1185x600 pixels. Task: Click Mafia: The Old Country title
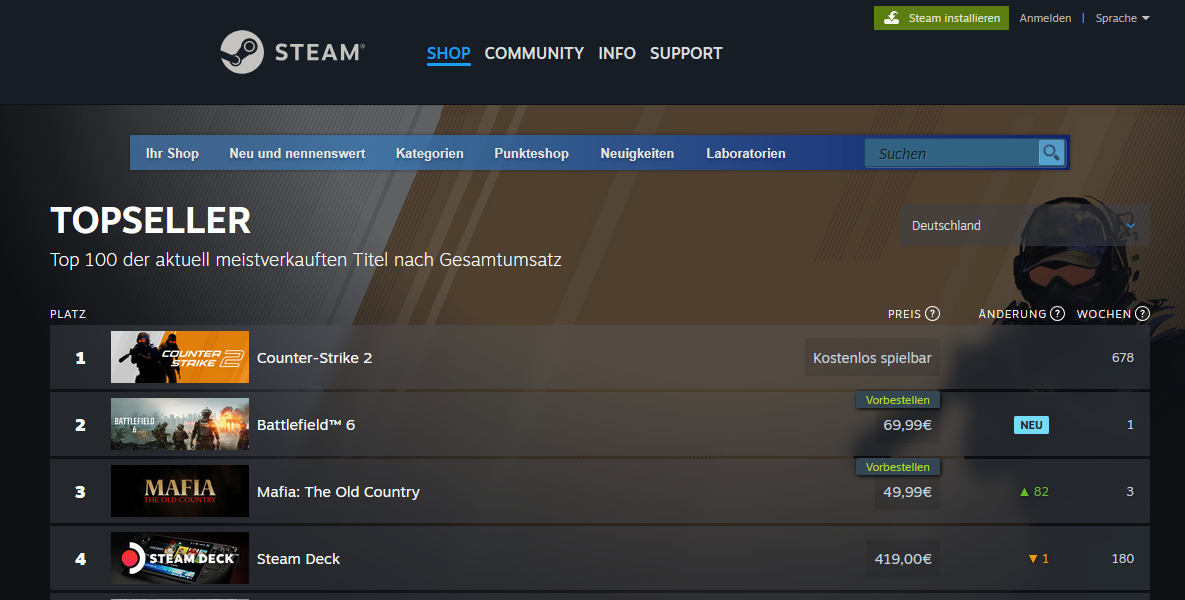coord(338,492)
